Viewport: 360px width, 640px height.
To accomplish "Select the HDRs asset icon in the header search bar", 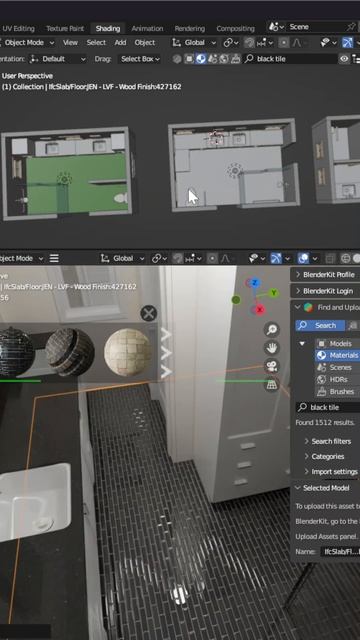I will click(x=224, y=59).
